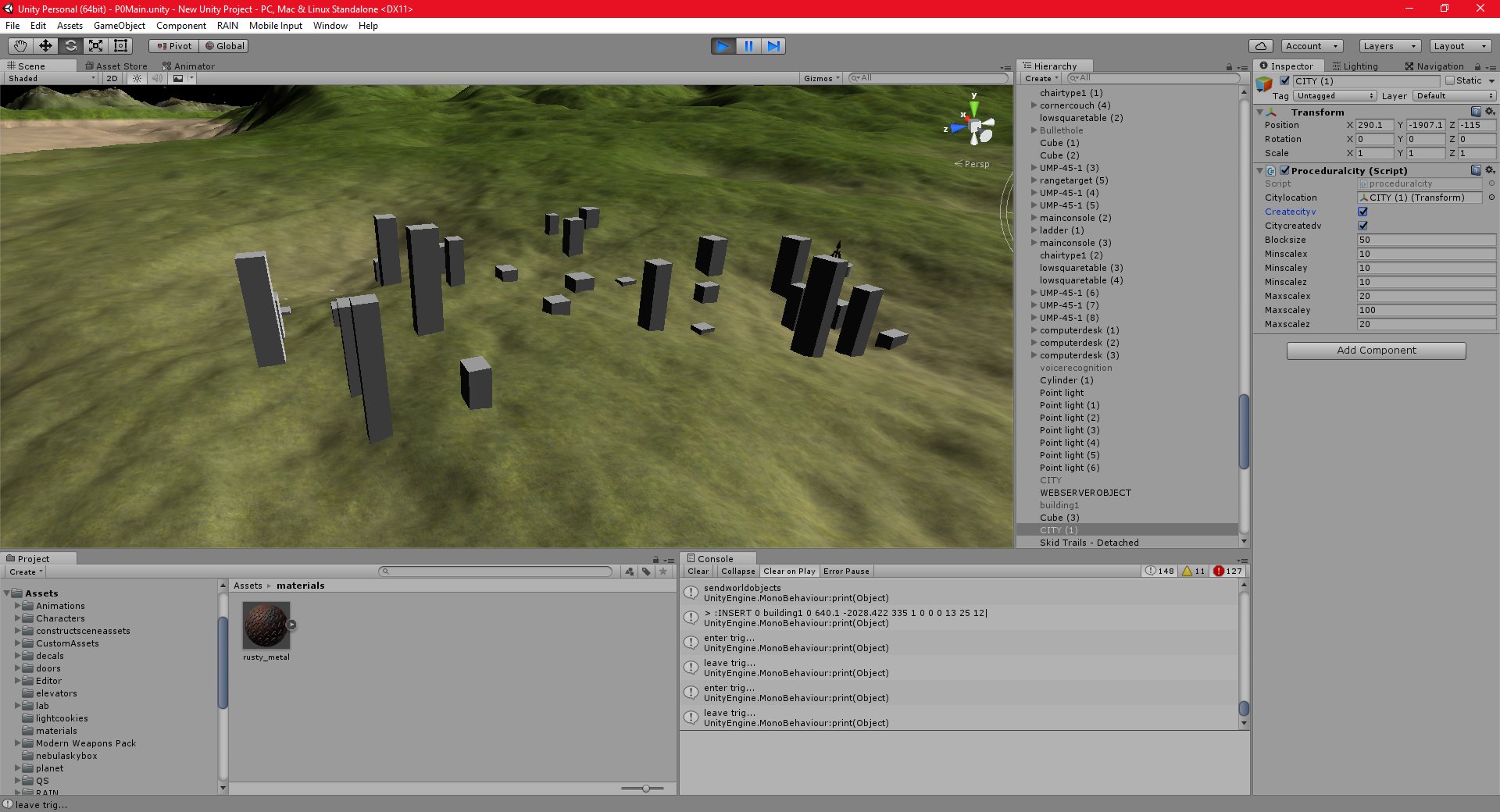This screenshot has width=1500, height=812.
Task: Open the Window menu
Action: pyautogui.click(x=330, y=26)
